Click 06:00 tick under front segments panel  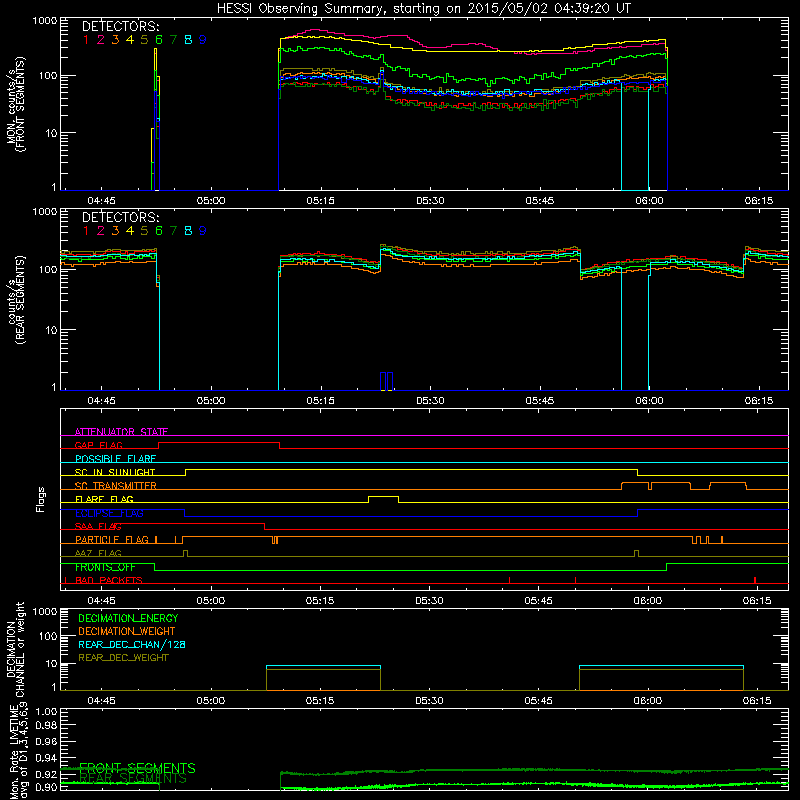649,201
